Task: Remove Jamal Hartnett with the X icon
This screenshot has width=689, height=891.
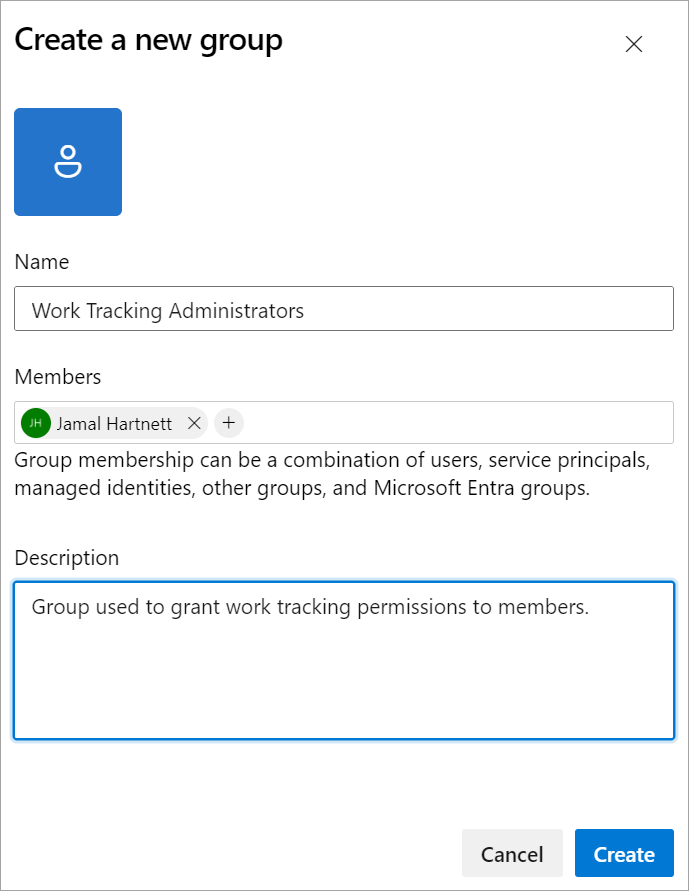Action: [x=194, y=423]
